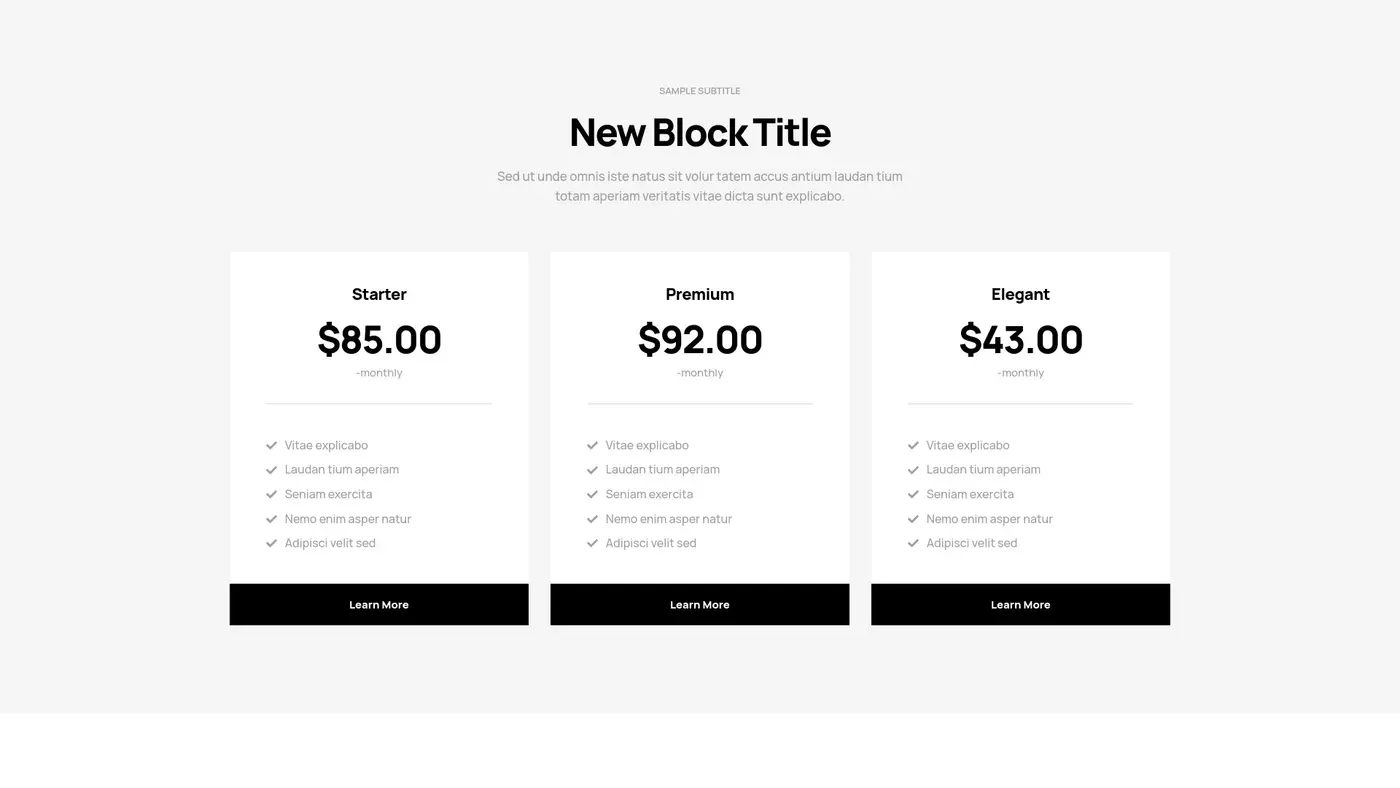Screen dimensions: 1400x788
Task: Click the SAMPLE SUBTITLE label
Action: pyautogui.click(x=699, y=90)
